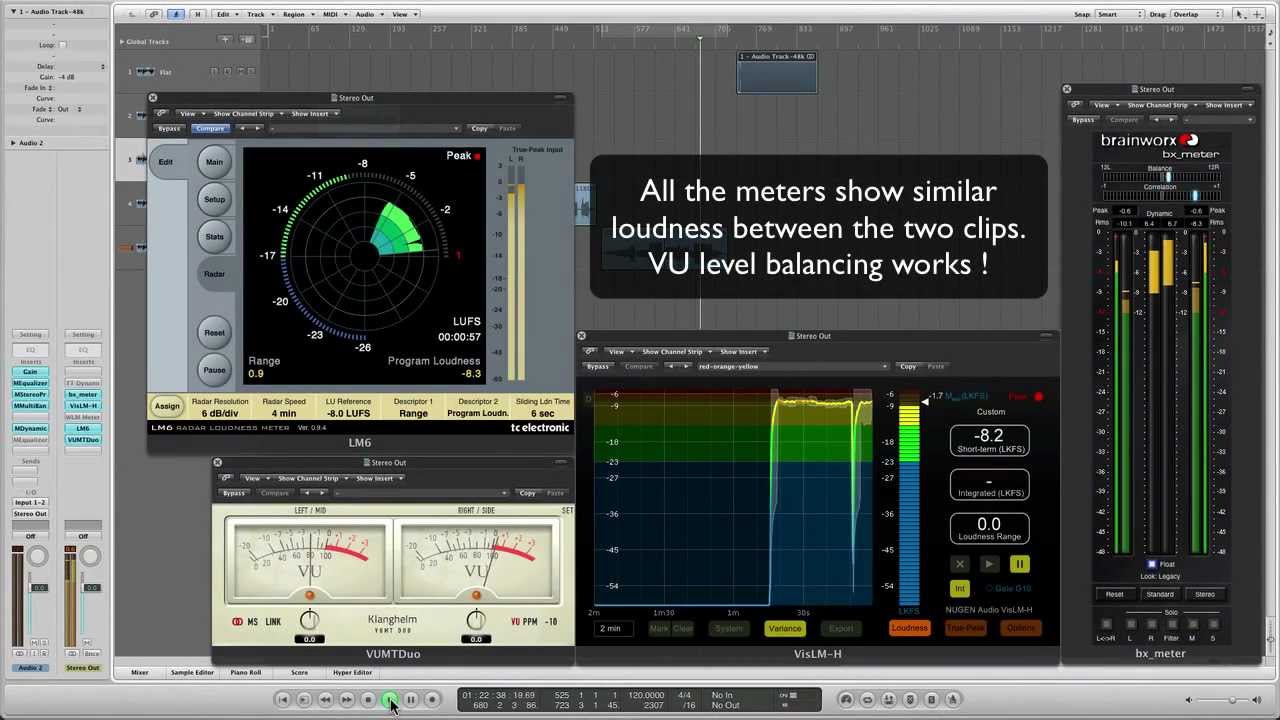
Task: Select Standard mode in bx_meter
Action: 1160,594
